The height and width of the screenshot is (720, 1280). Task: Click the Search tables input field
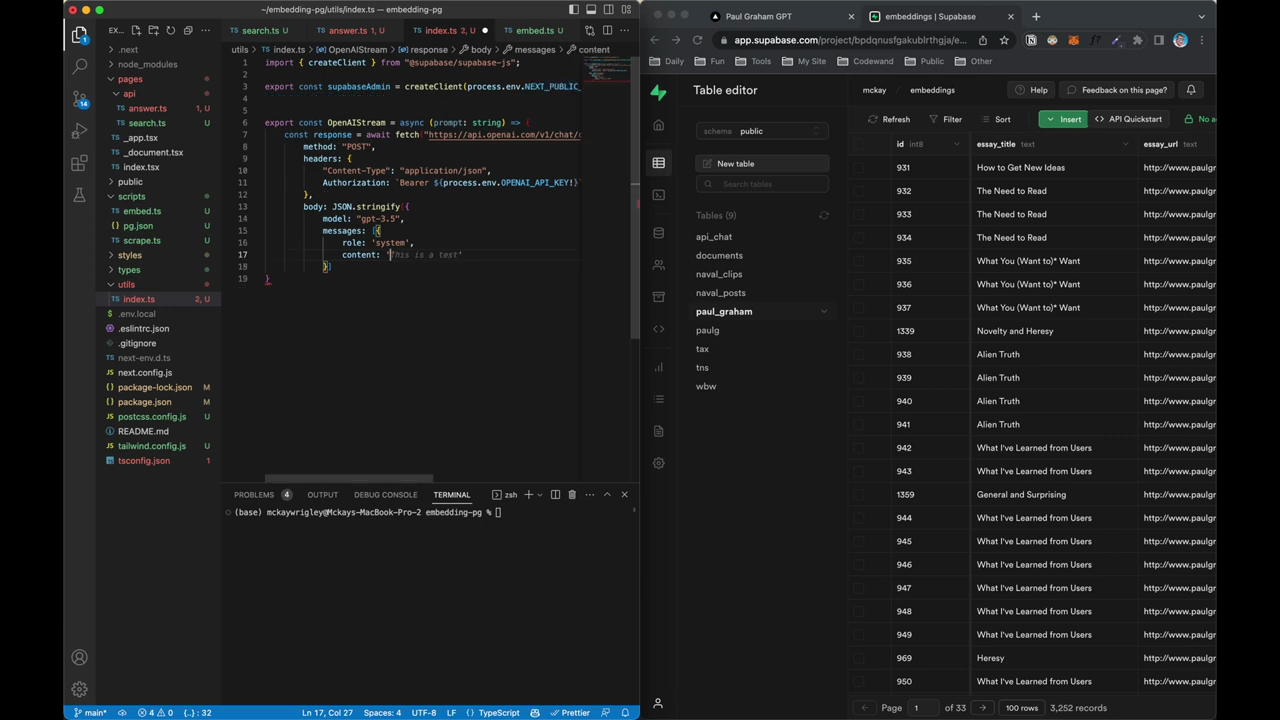pos(762,184)
